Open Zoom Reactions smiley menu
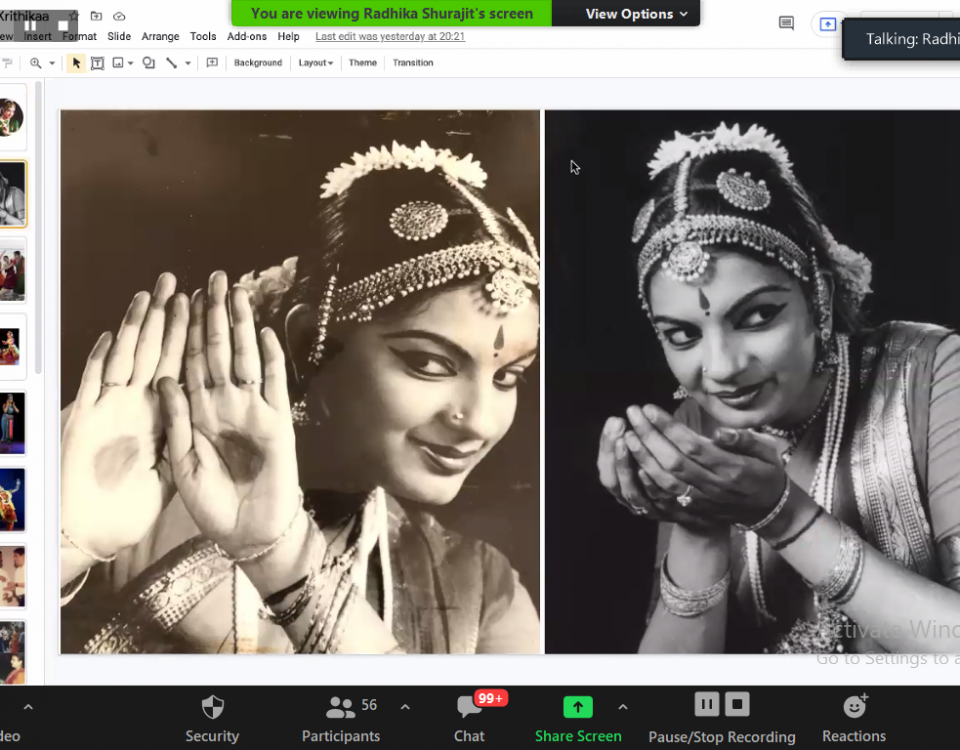The image size is (960, 750). [854, 719]
